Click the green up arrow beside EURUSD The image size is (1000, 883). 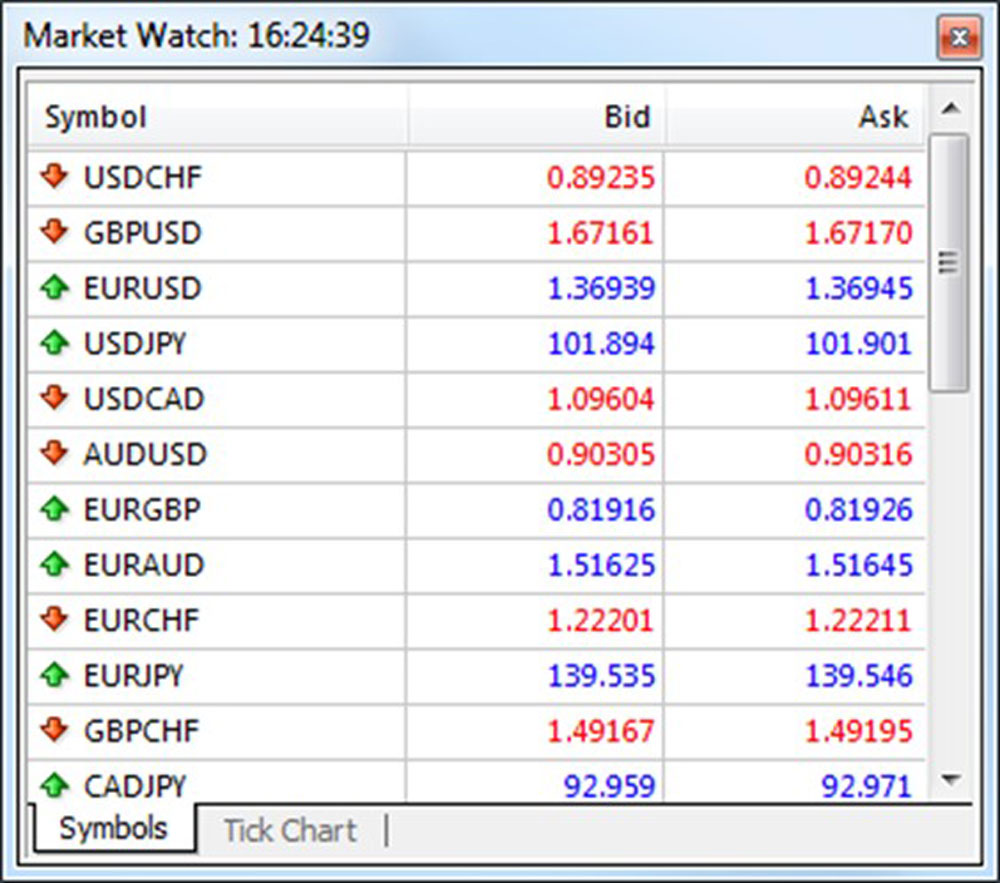click(x=55, y=288)
